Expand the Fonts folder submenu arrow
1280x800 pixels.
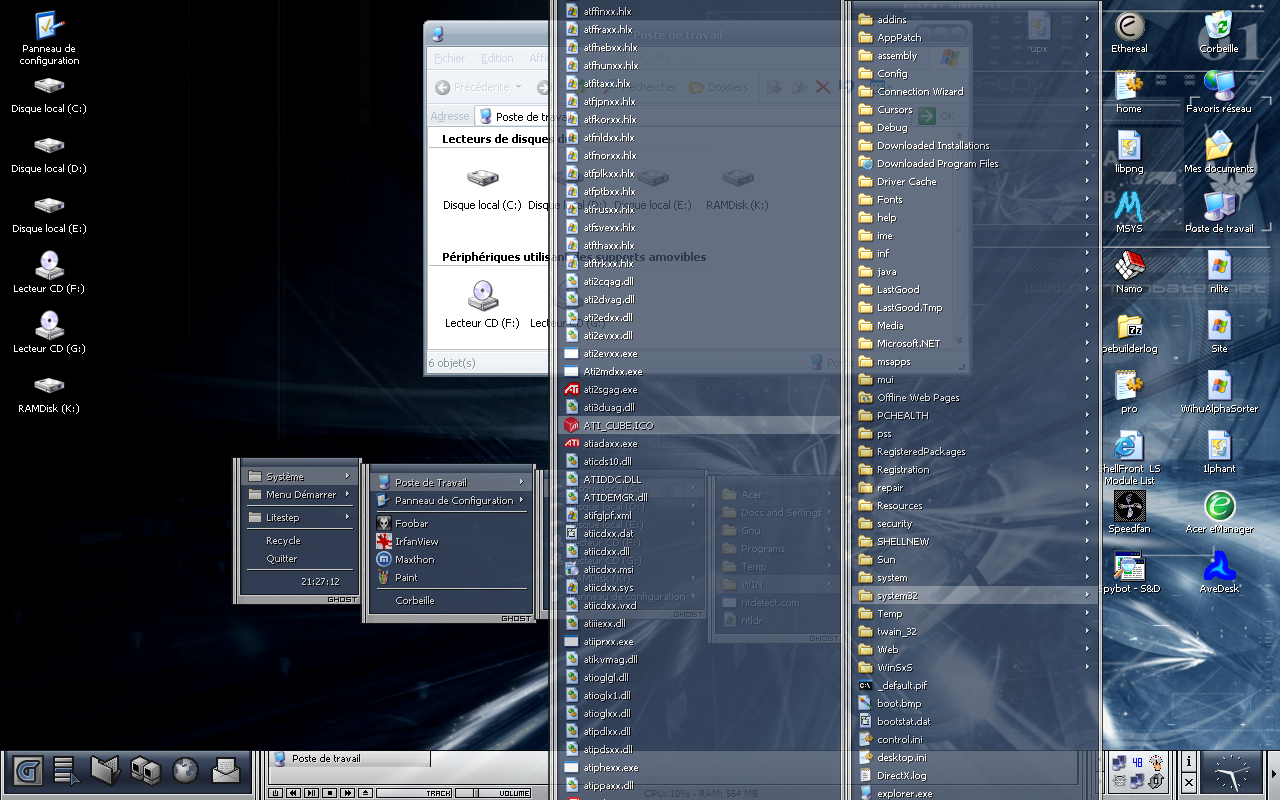[x=1088, y=199]
